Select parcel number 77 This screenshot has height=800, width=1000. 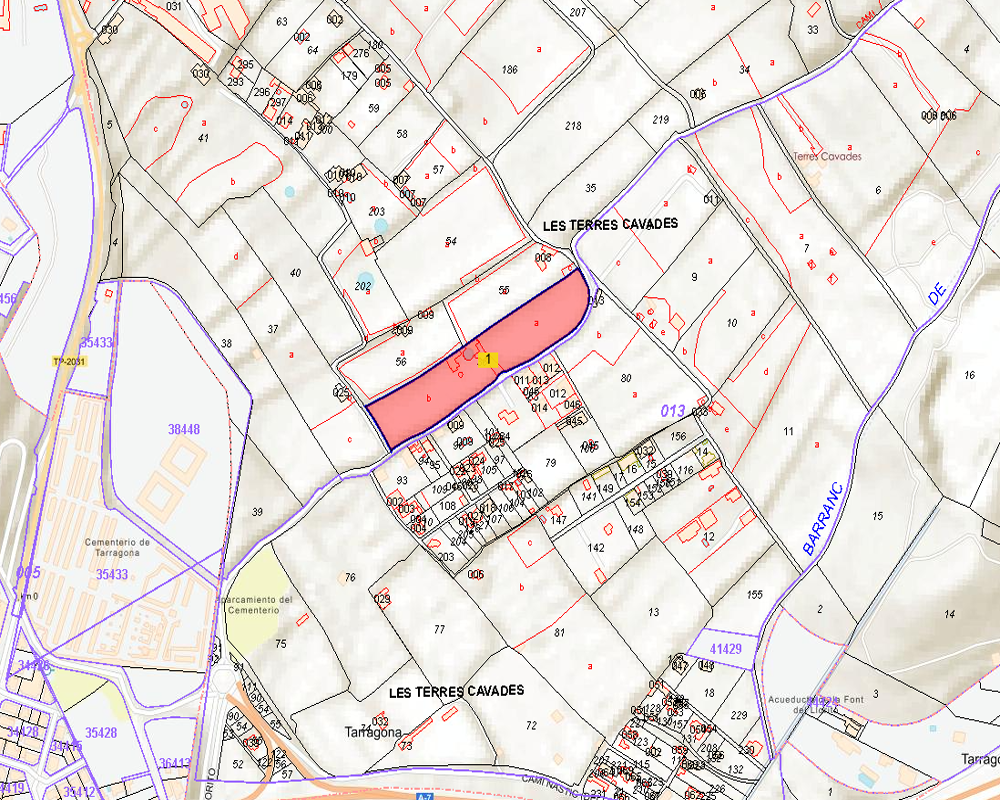[x=439, y=629]
